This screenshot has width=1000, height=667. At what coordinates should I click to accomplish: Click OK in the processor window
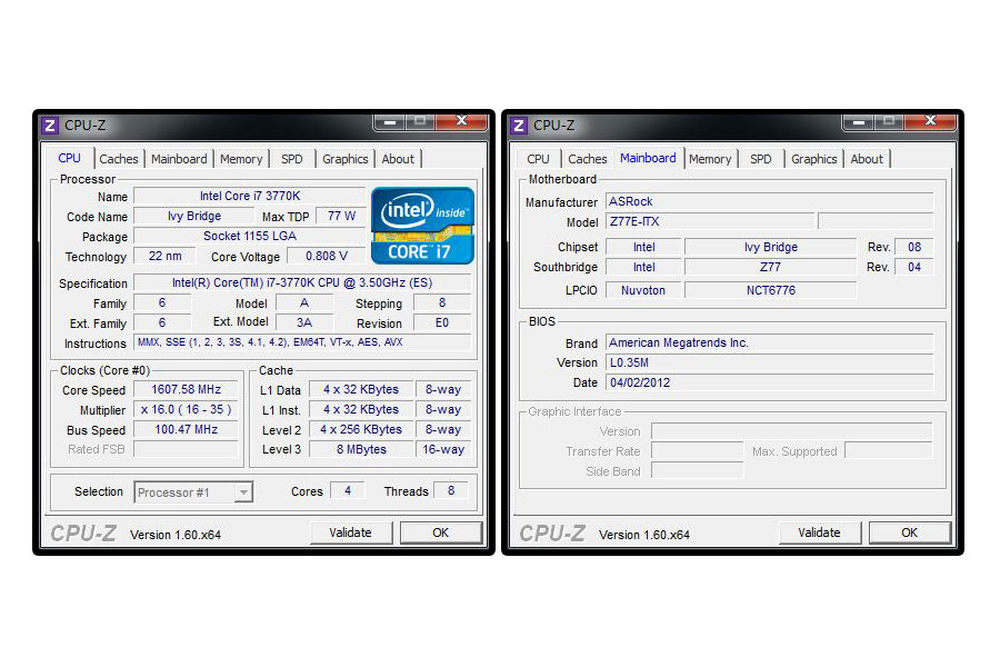(441, 532)
